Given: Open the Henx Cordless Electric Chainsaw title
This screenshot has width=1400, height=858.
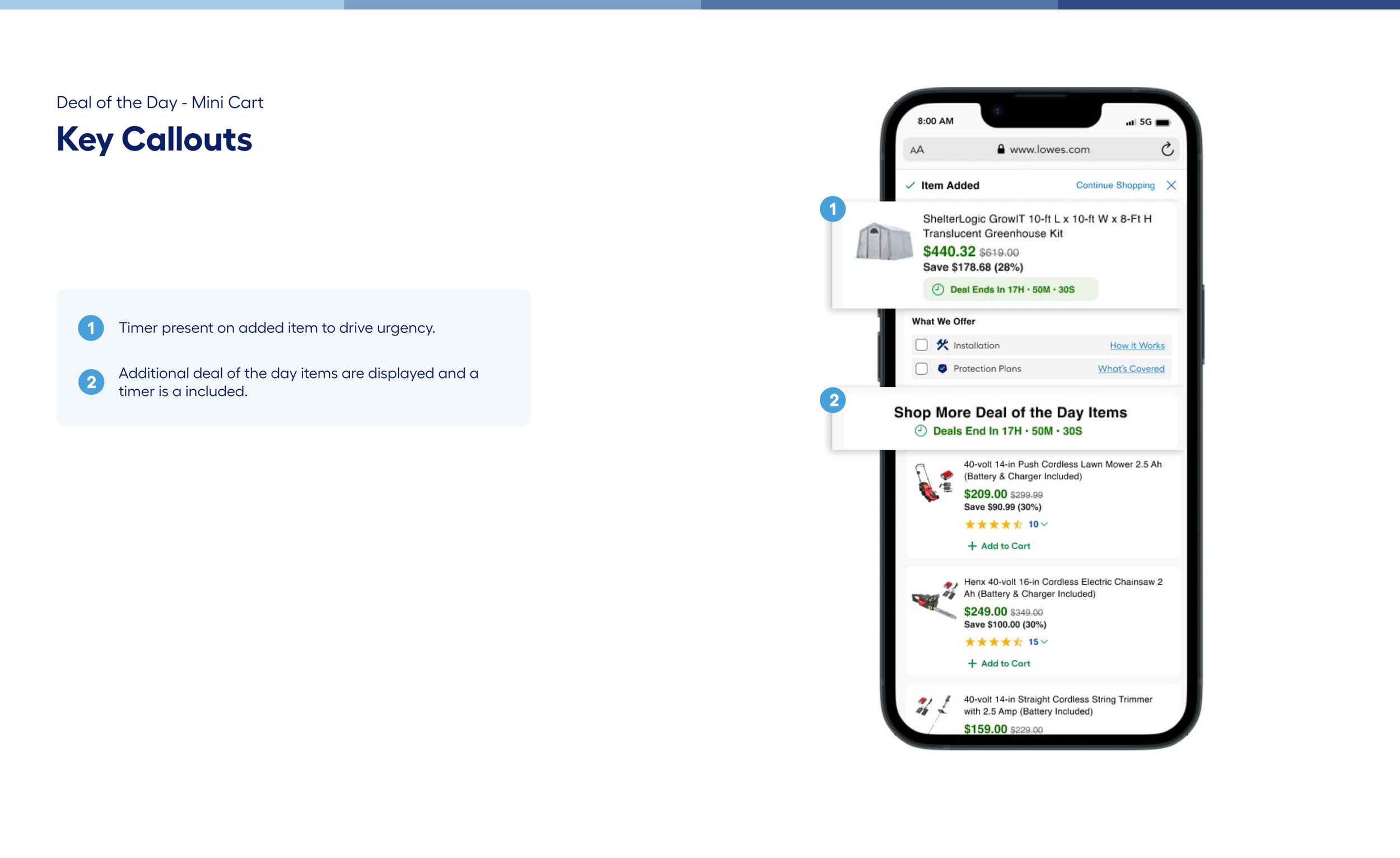Looking at the screenshot, I should pos(1063,587).
